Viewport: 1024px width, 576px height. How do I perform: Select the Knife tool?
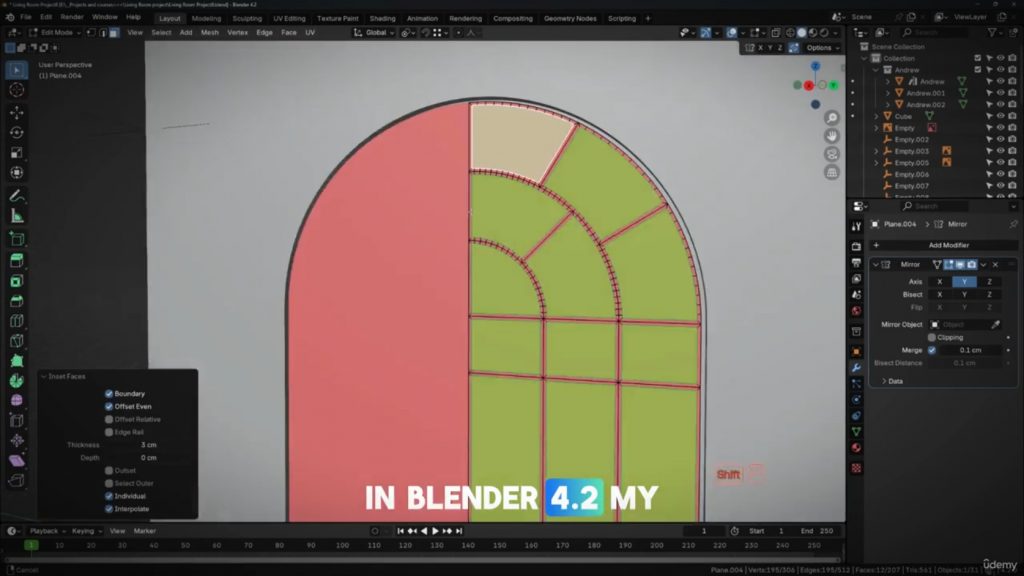pos(17,341)
